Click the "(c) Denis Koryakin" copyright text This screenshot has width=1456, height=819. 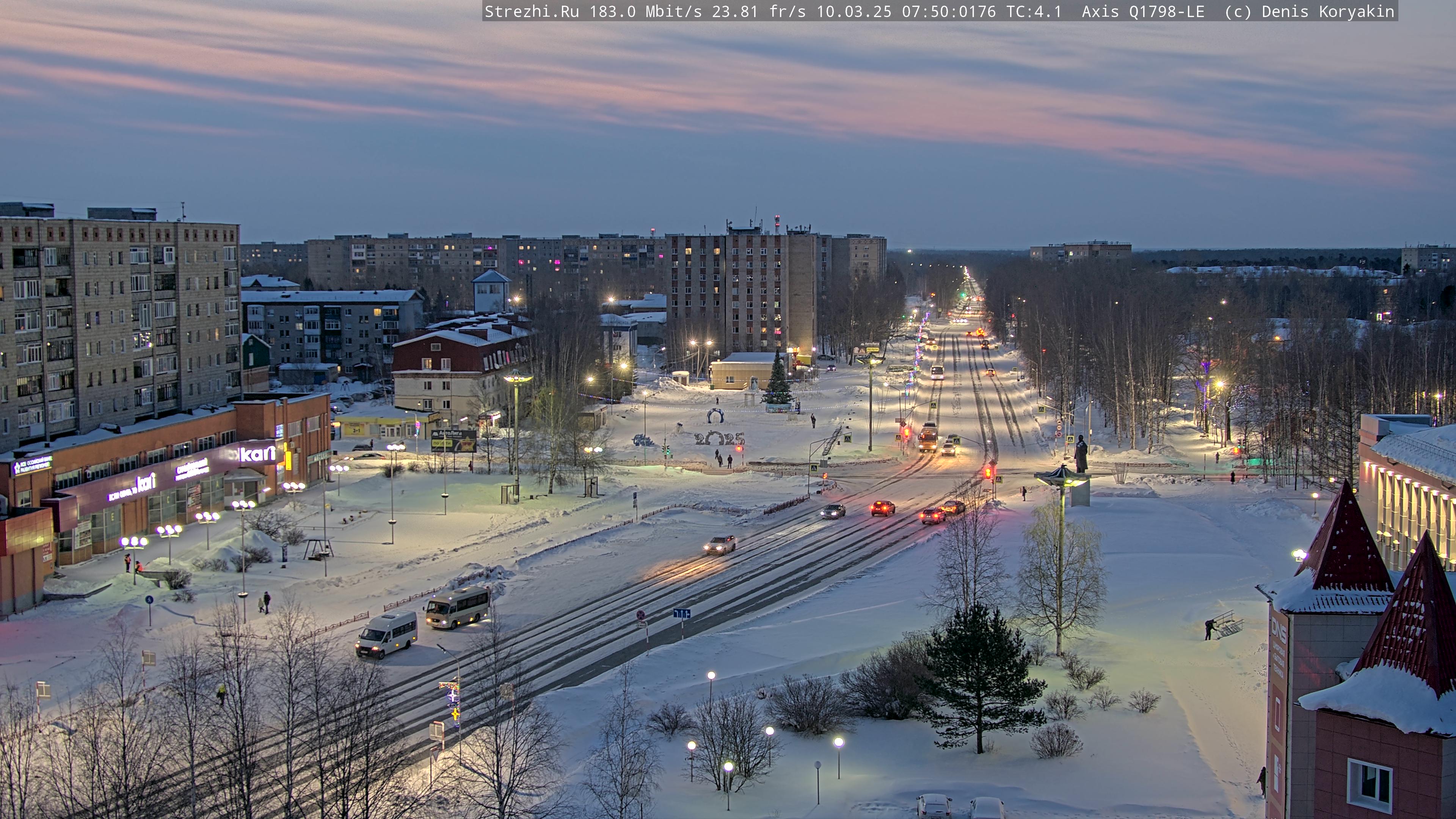tap(1310, 11)
